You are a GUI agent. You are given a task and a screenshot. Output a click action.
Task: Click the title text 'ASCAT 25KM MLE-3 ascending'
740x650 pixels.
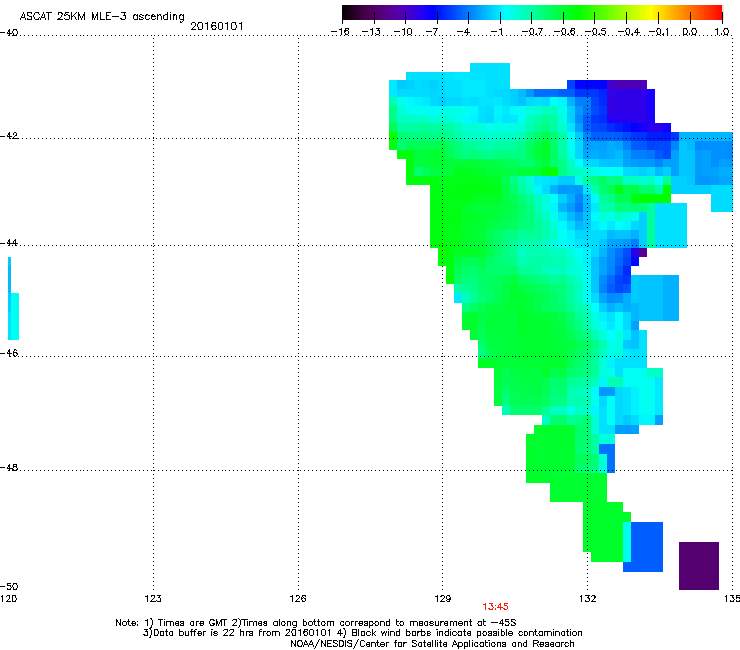[102, 17]
